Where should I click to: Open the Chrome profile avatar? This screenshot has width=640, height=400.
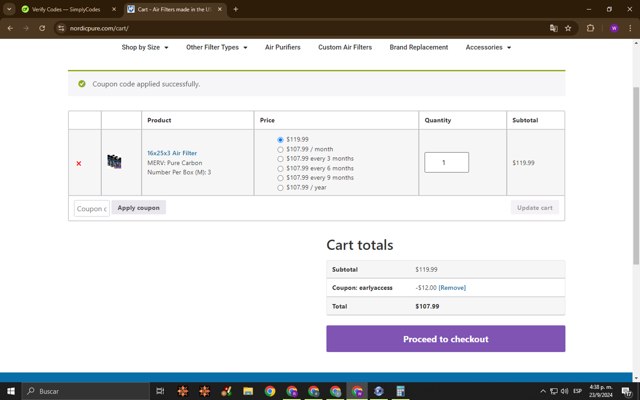pyautogui.click(x=614, y=28)
